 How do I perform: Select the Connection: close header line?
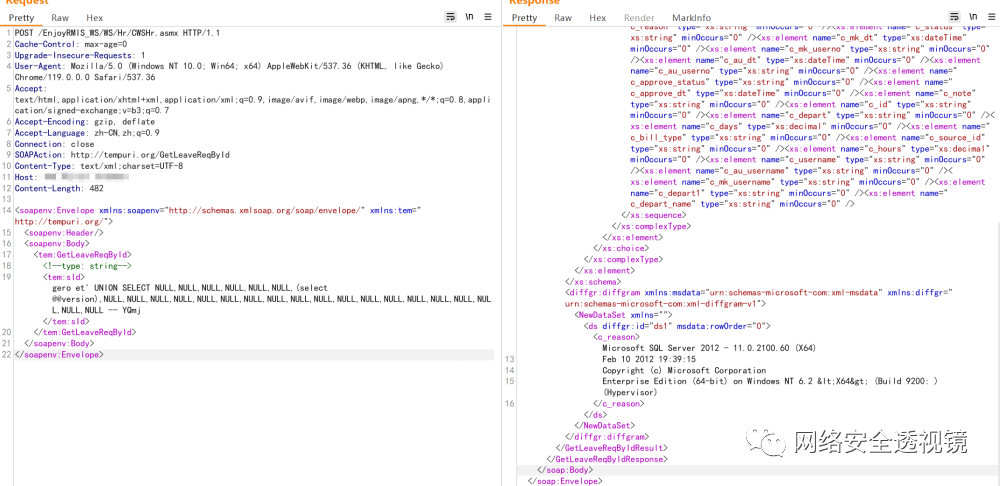point(54,144)
